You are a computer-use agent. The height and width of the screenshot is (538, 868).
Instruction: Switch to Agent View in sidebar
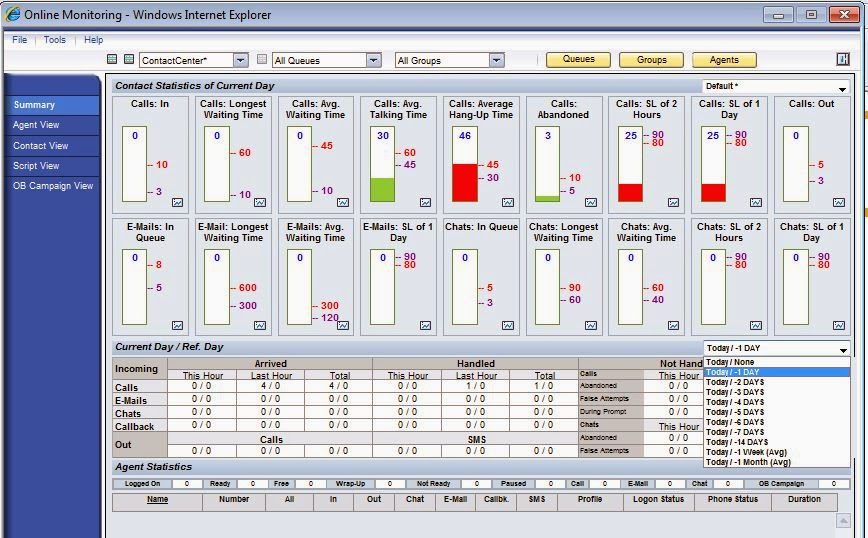point(51,125)
